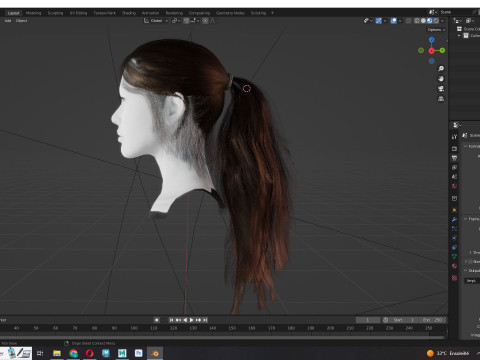Viewport: 480px width, 360px height.
Task: Open the Particles properties tab icon
Action: tap(454, 229)
